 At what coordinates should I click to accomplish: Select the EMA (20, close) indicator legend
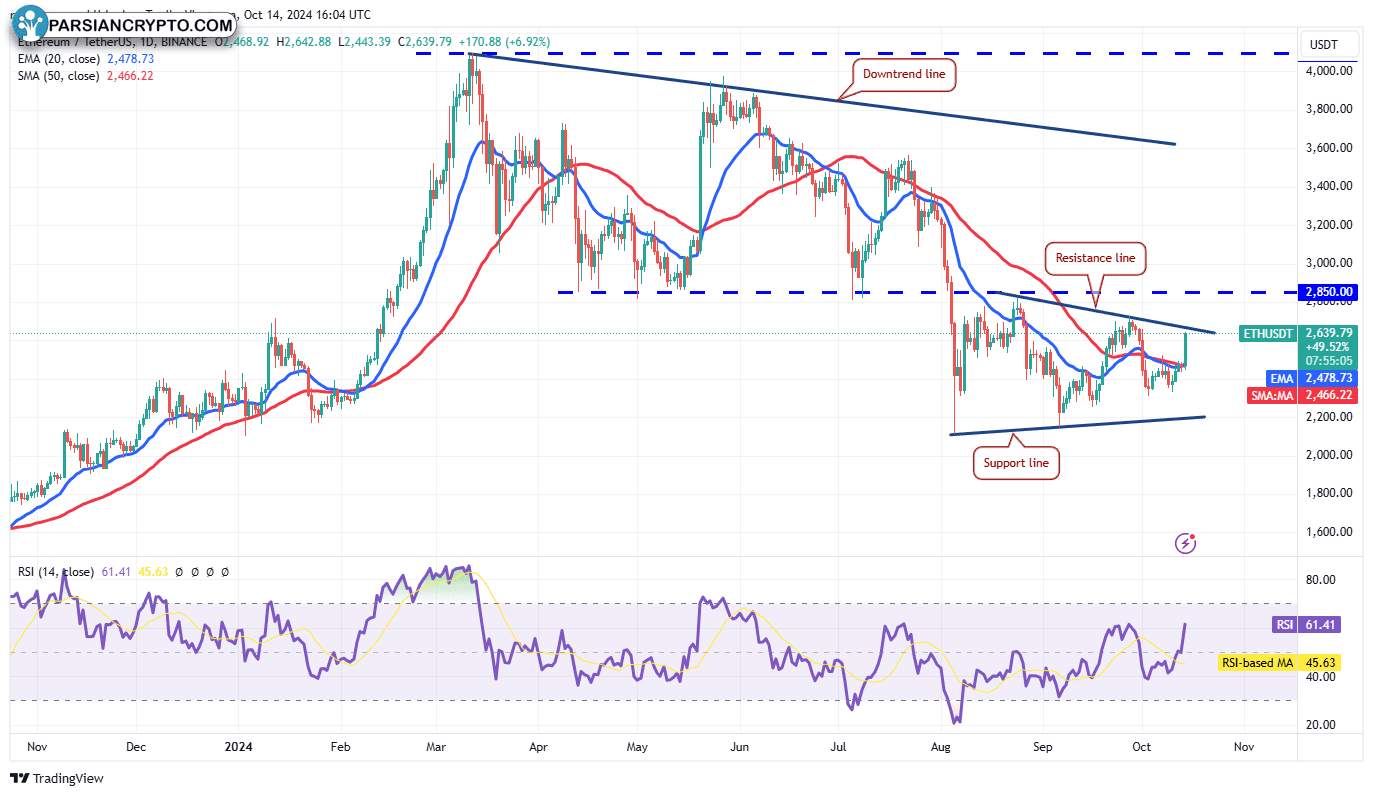[58, 59]
